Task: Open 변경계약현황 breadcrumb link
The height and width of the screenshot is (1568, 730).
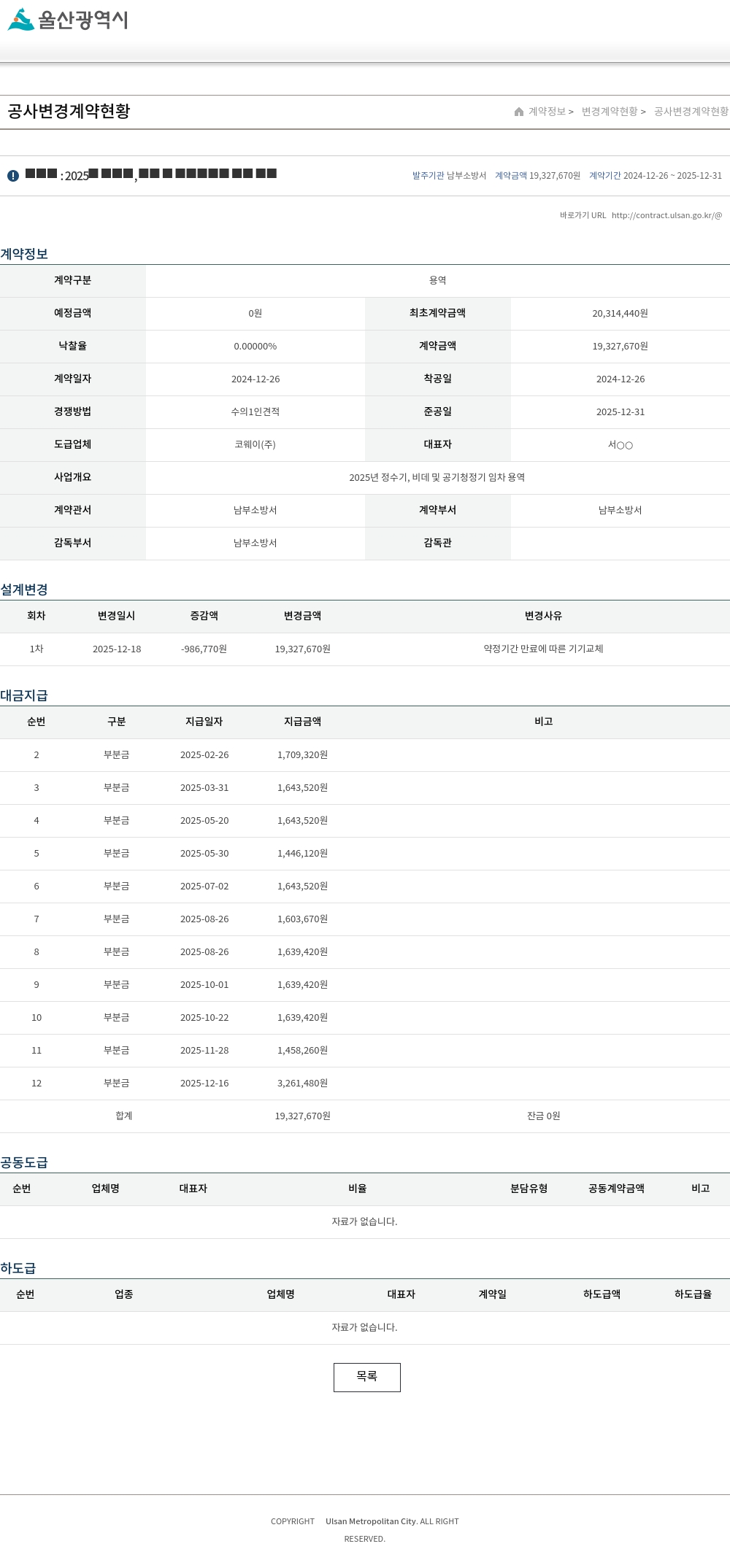Action: [610, 112]
